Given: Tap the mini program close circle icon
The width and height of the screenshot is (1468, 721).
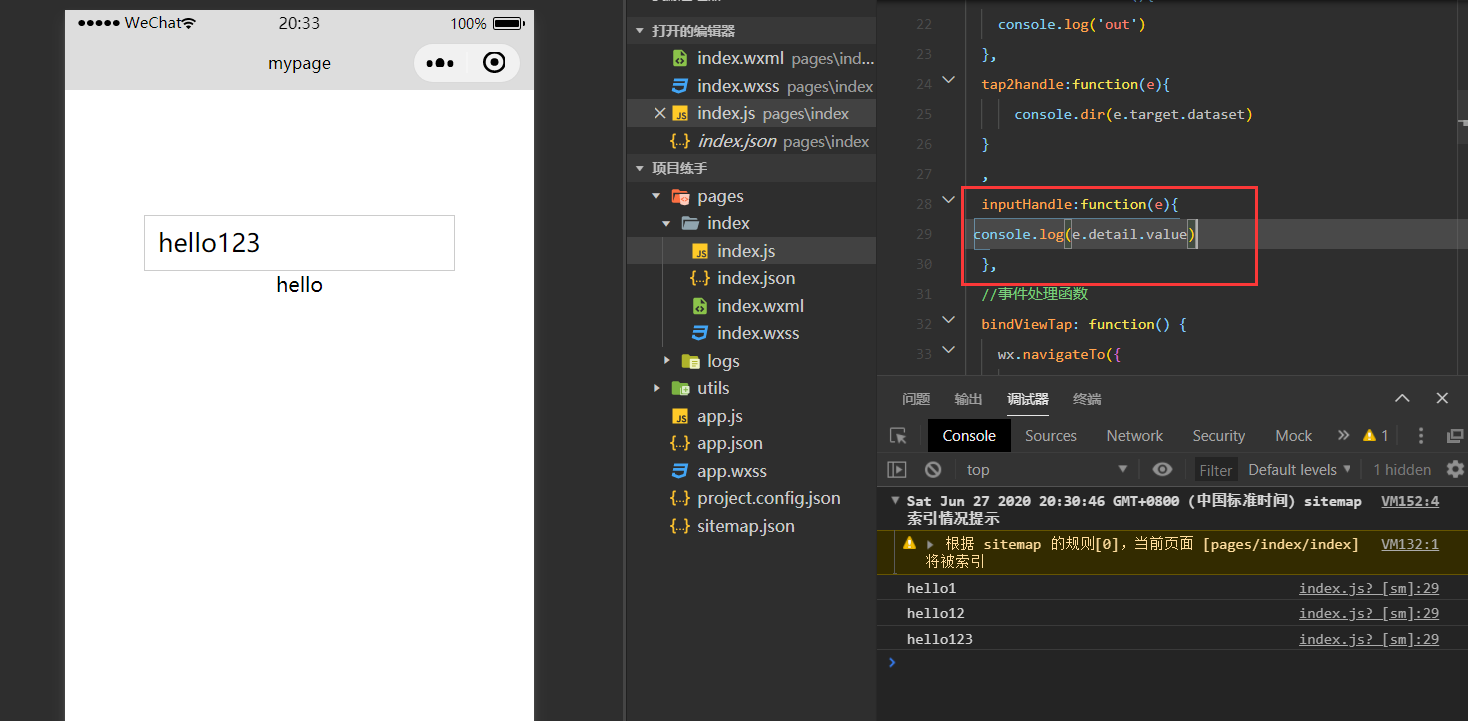Looking at the screenshot, I should coord(494,63).
